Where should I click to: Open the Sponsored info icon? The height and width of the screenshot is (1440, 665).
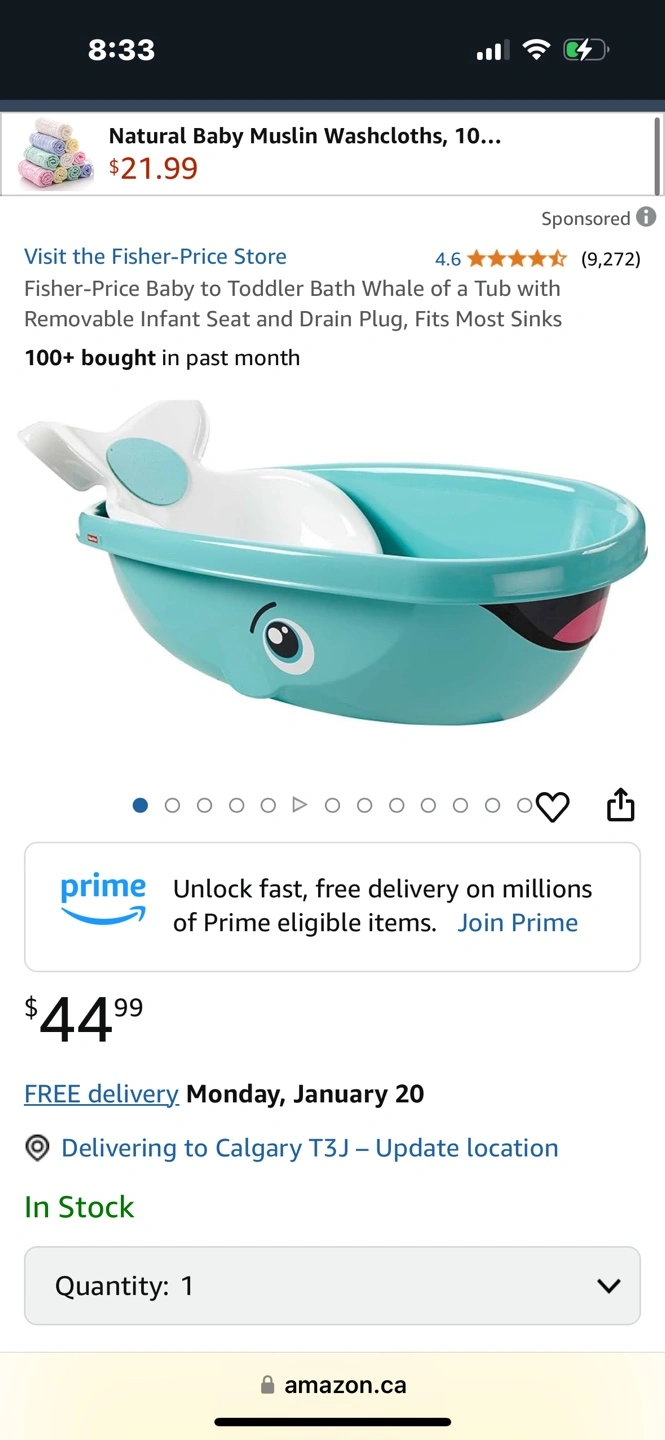tap(646, 217)
